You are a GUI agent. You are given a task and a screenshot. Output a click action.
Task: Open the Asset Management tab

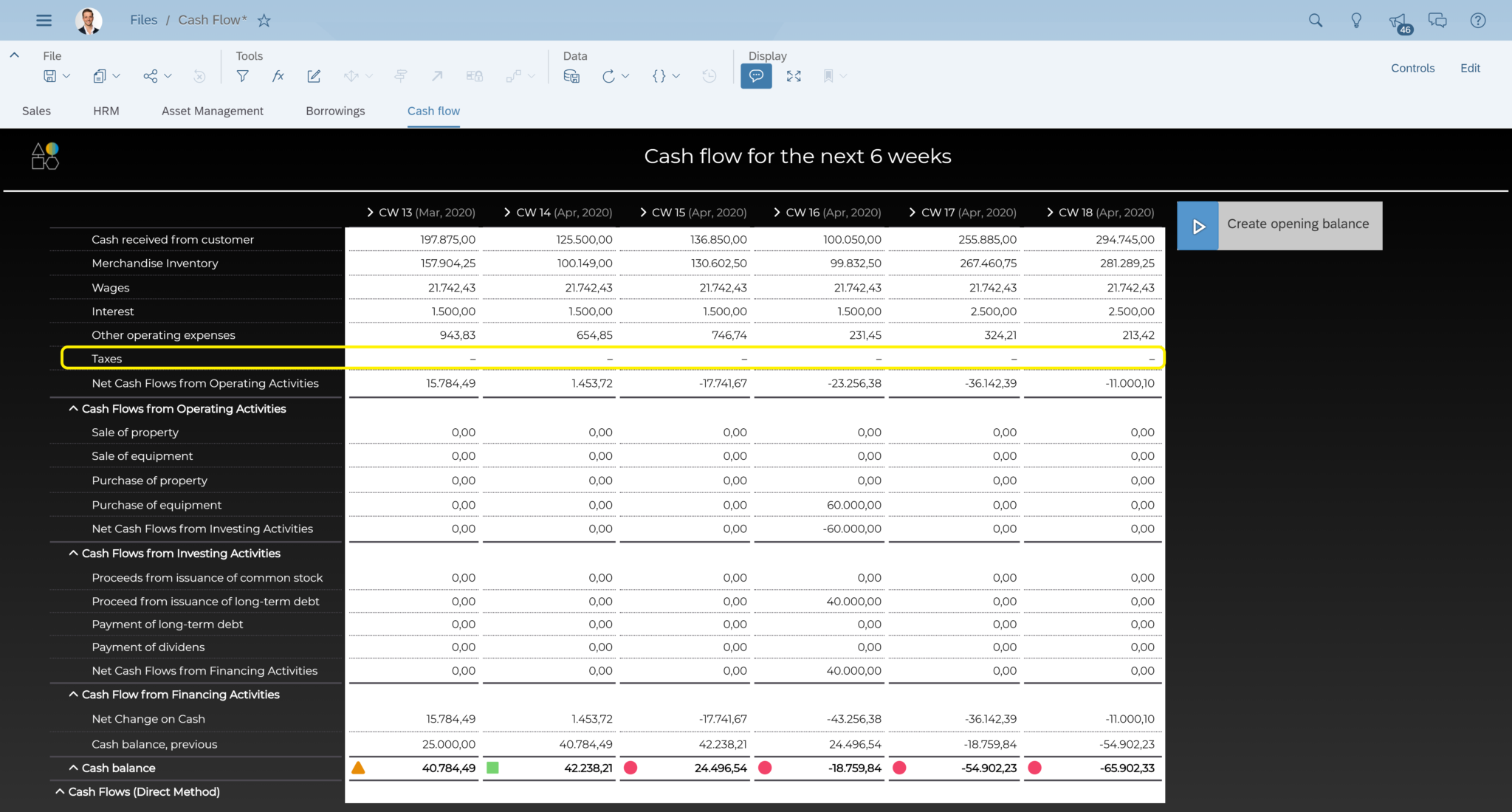tap(212, 111)
